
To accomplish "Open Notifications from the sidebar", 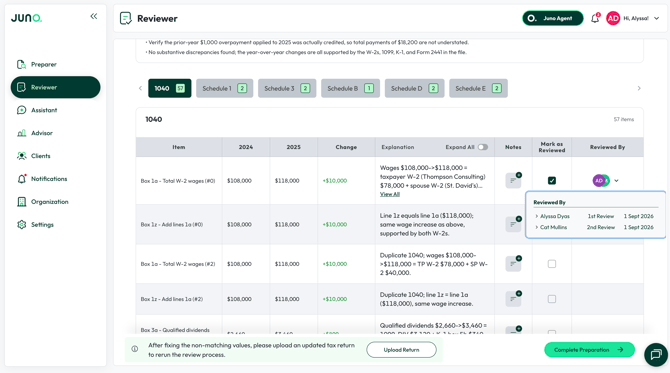I will (x=49, y=179).
